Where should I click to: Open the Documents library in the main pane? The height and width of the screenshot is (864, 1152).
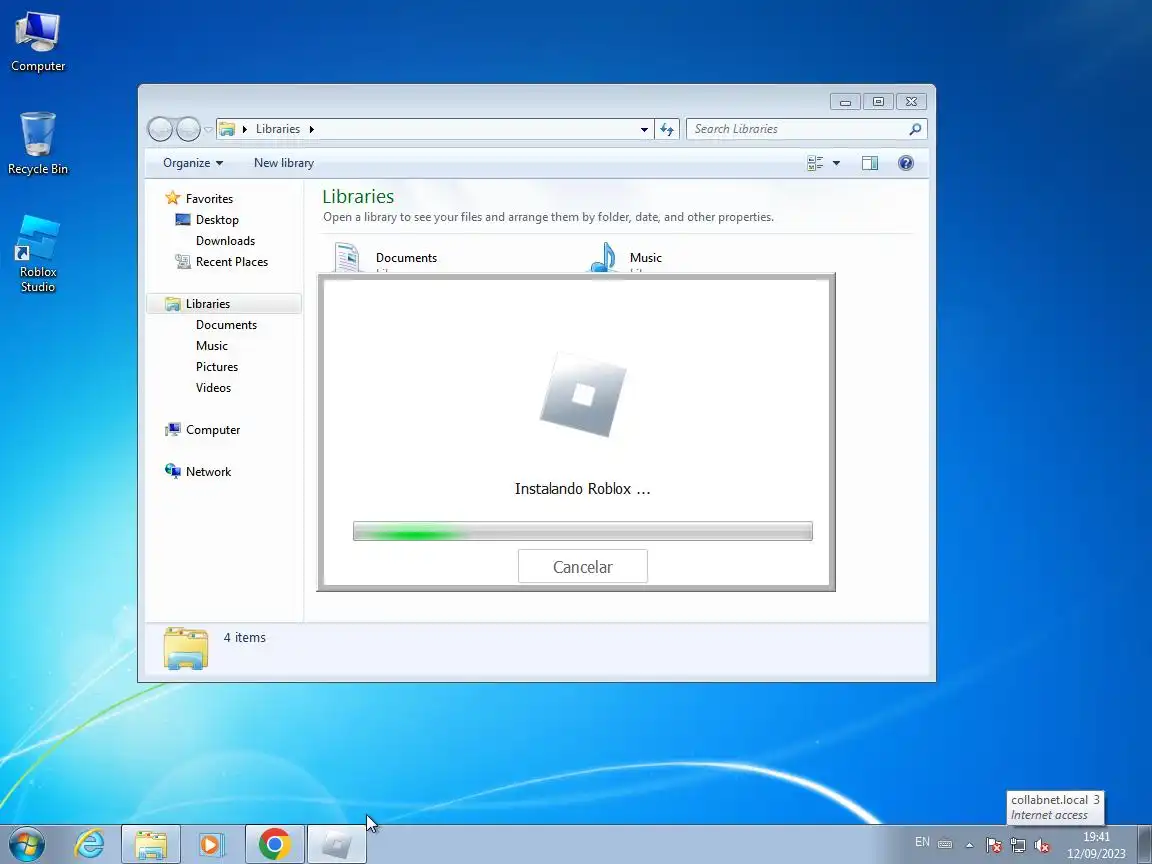click(406, 258)
